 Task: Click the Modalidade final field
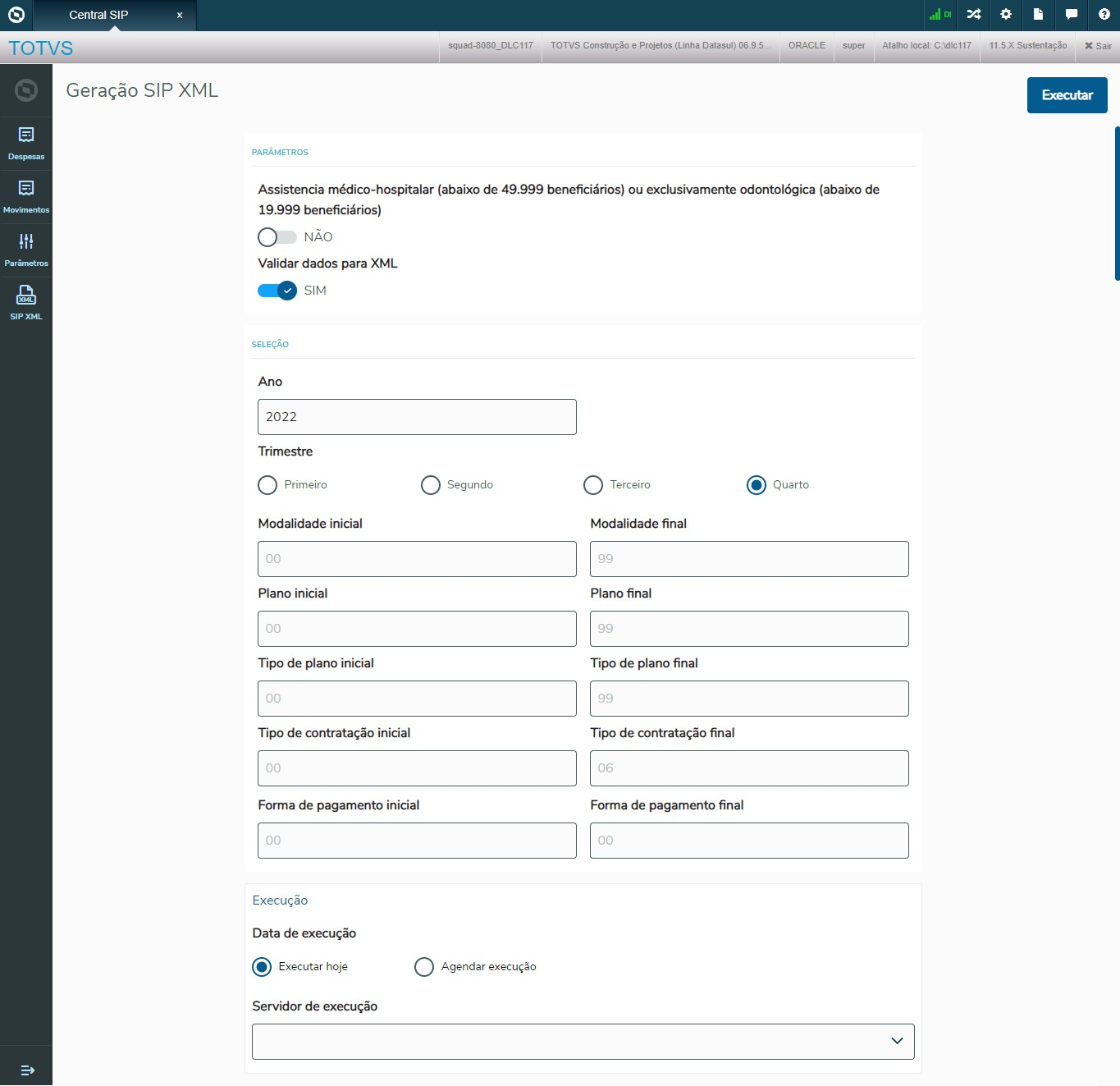pyautogui.click(x=749, y=559)
